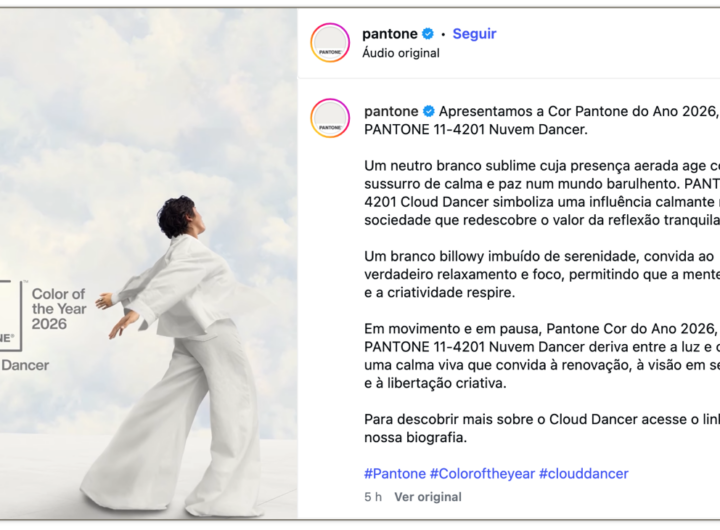Click verified badge in the caption line
This screenshot has height=530, width=720.
pos(429,111)
